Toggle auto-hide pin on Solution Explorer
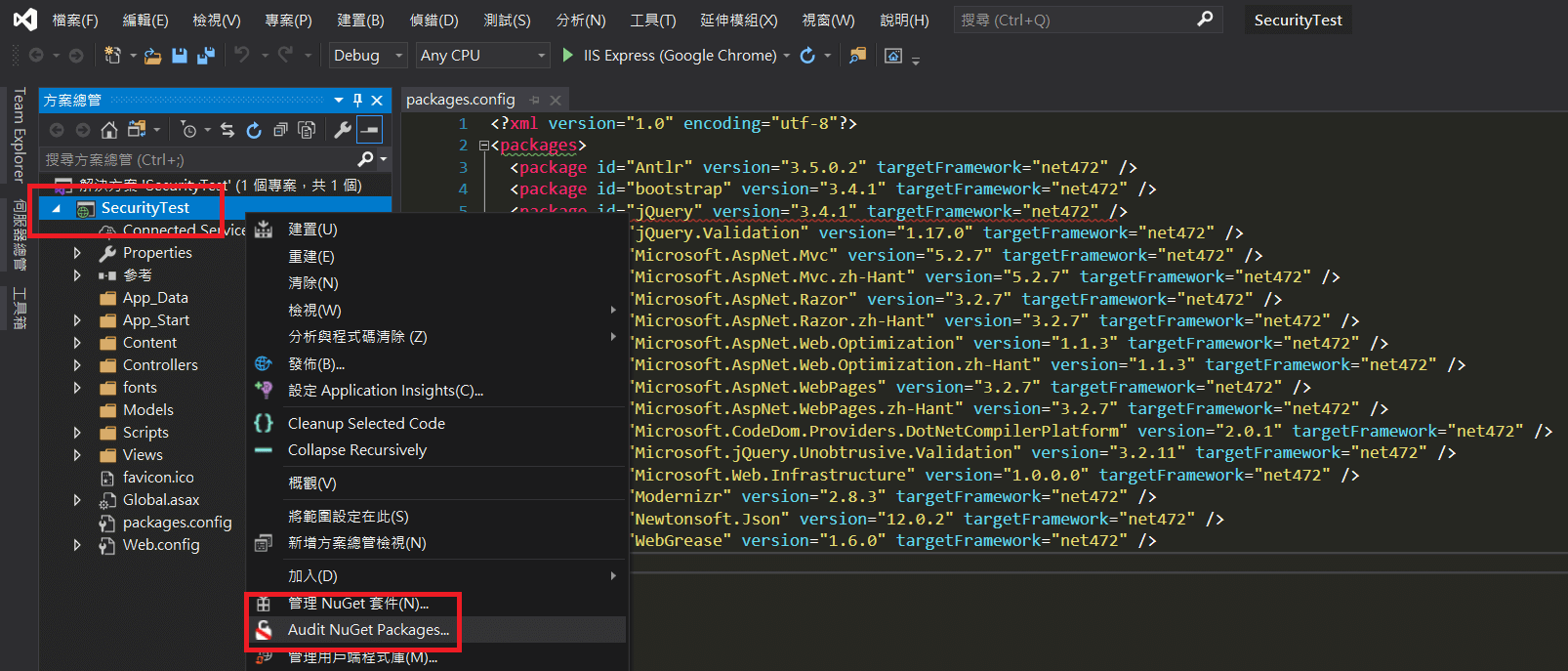Screen dimensions: 1568x671 357,100
